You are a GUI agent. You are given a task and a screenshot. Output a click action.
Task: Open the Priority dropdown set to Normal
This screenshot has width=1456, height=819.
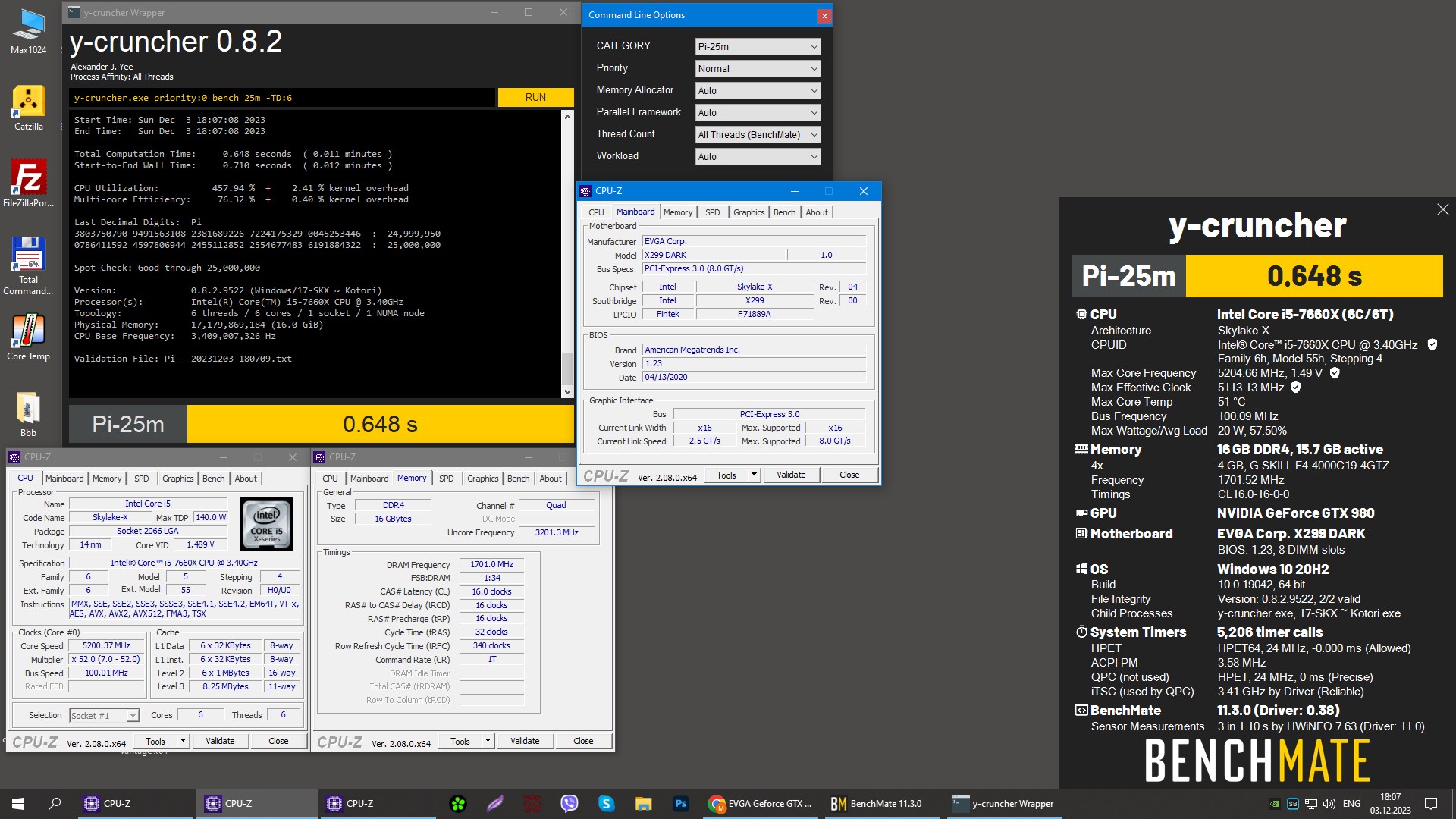pyautogui.click(x=758, y=68)
